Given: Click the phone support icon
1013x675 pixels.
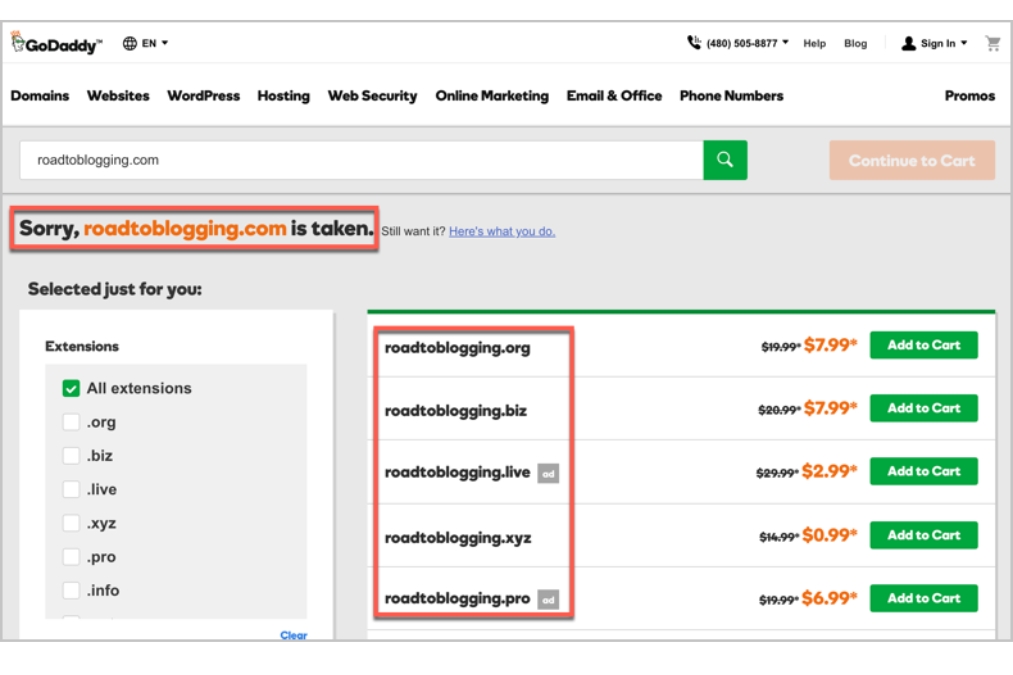Looking at the screenshot, I should coord(694,43).
